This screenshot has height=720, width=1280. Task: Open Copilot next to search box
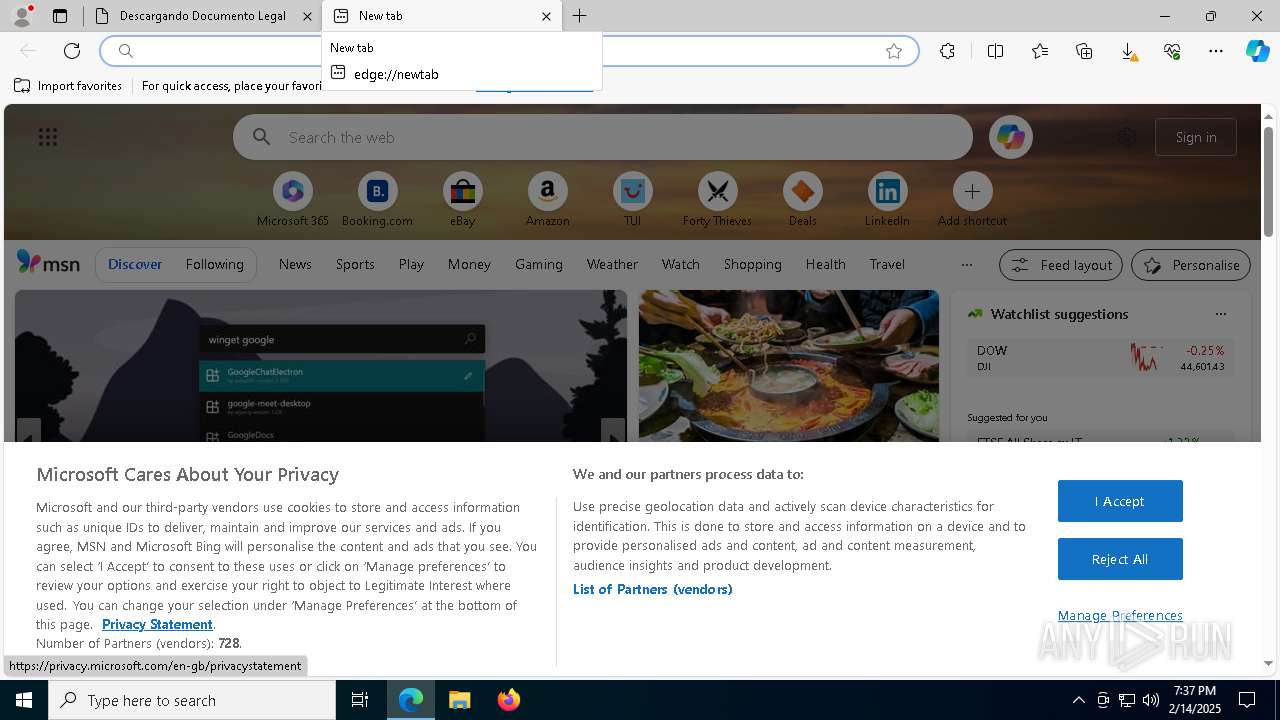click(x=1011, y=137)
